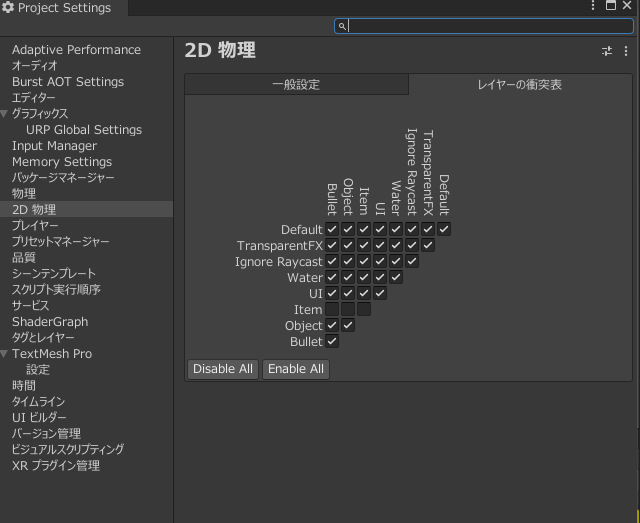Open UI ビルダー settings
Image resolution: width=640 pixels, height=523 pixels.
[x=39, y=418]
